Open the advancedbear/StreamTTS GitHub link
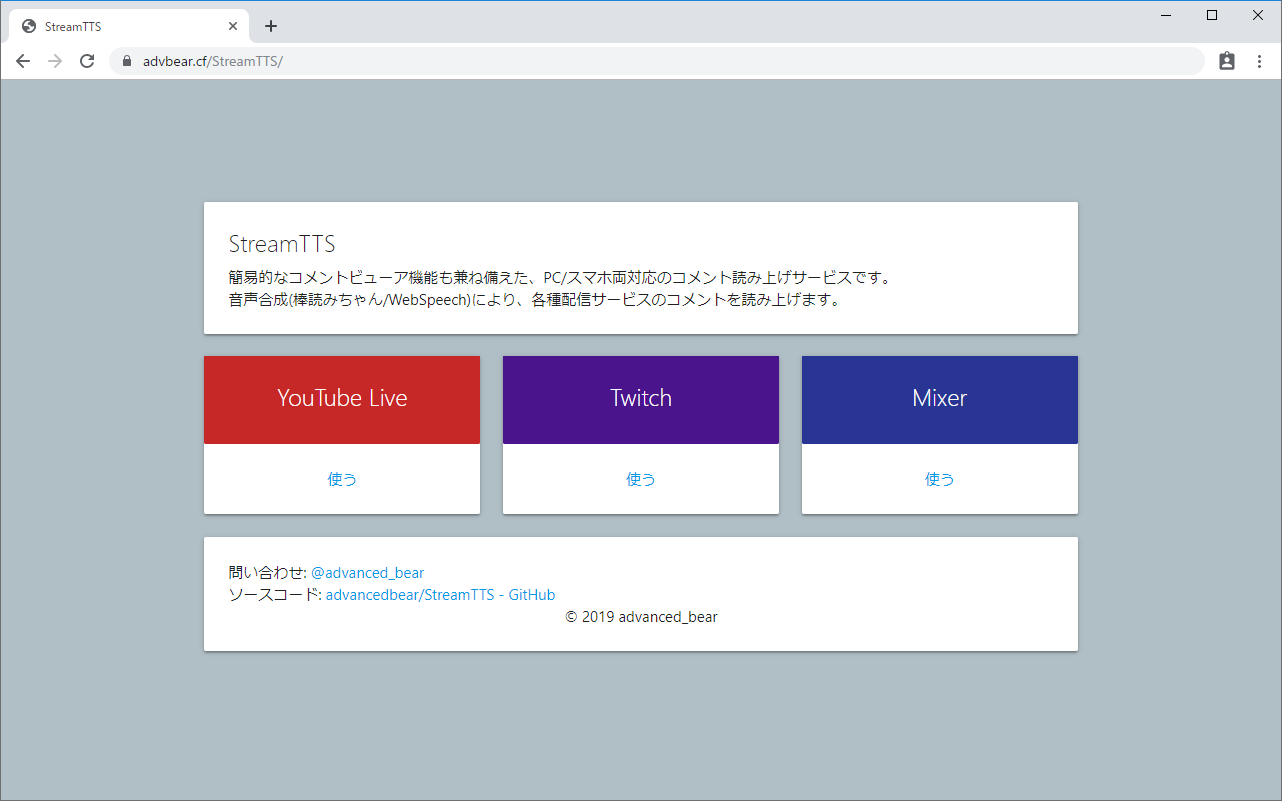 click(440, 595)
